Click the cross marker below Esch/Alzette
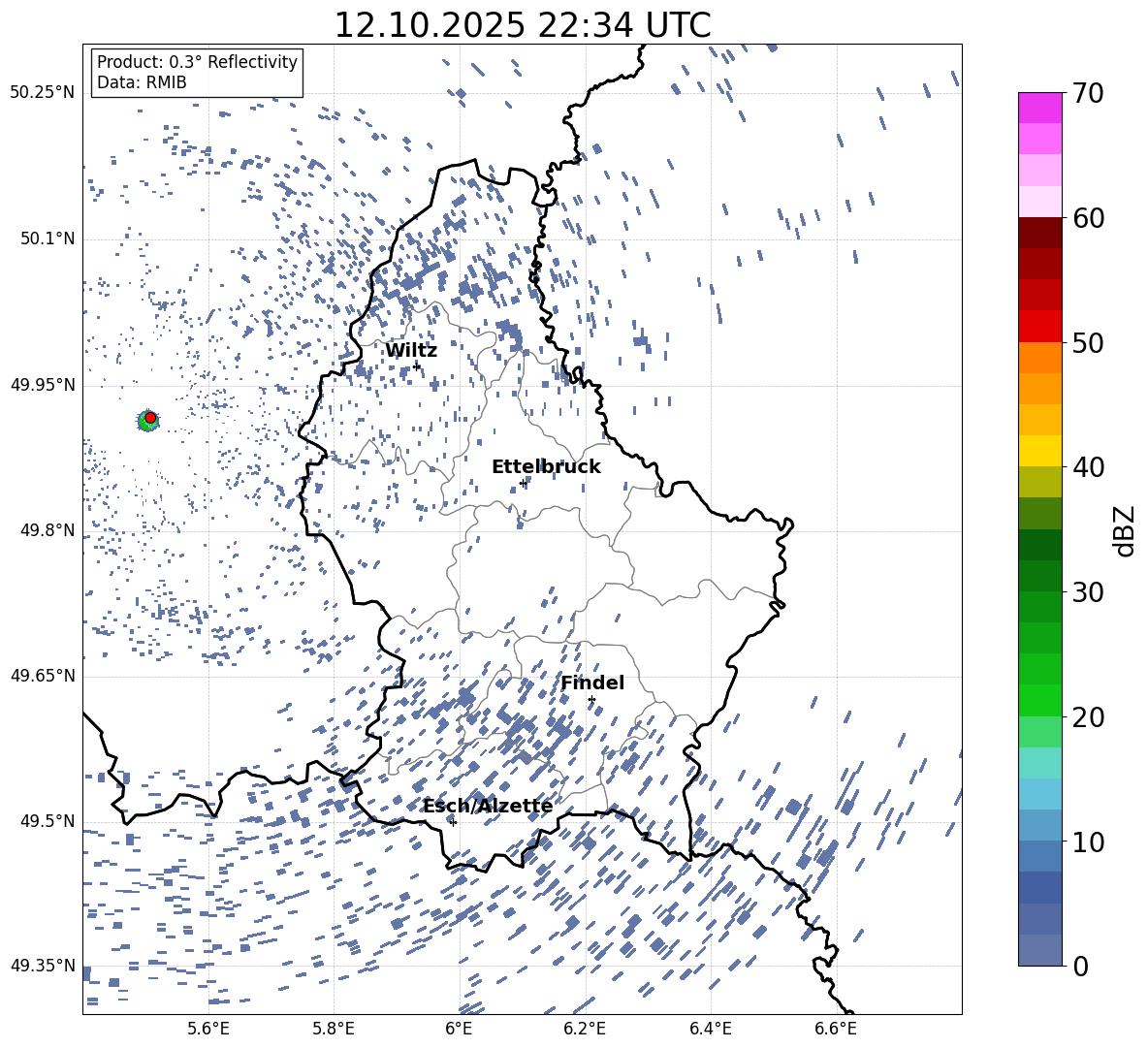Screen dimensions: 1148x1048 click(x=453, y=822)
